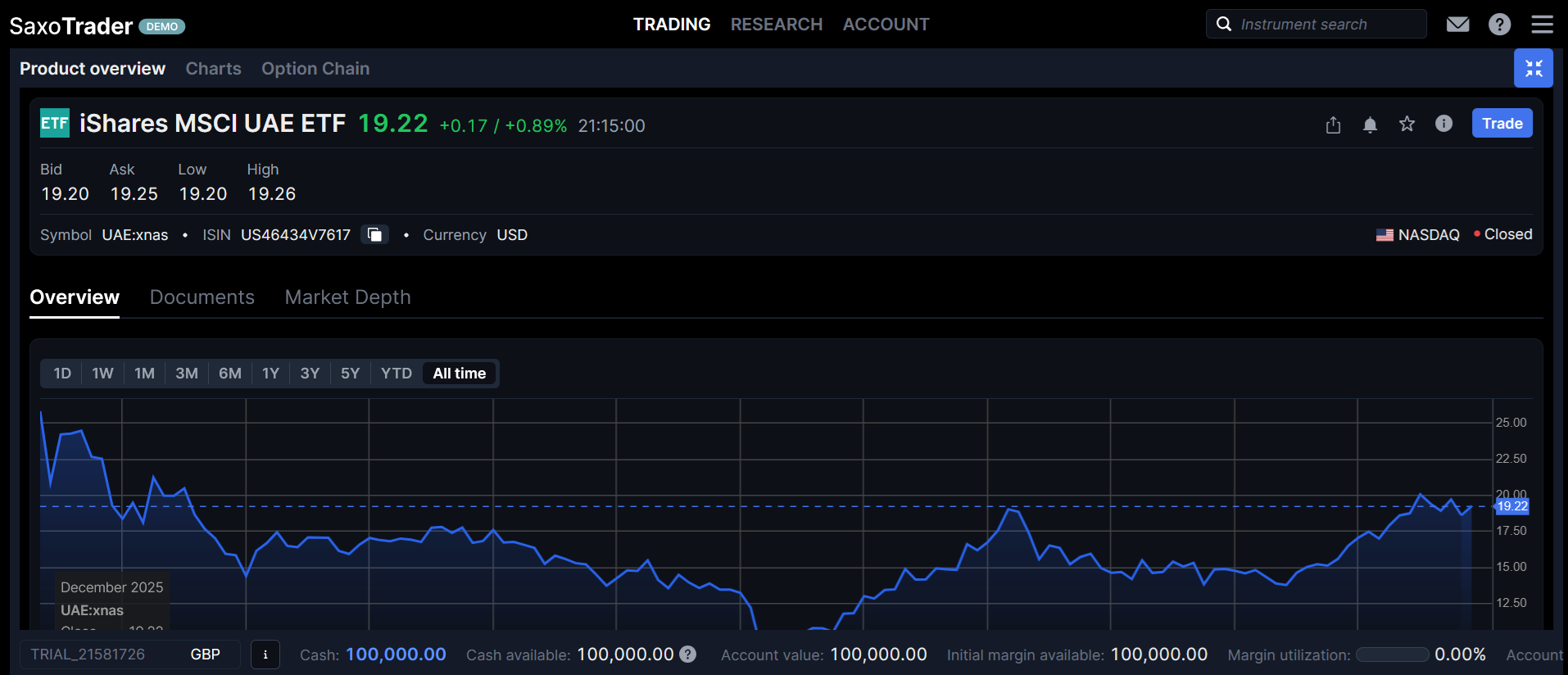Switch to Charts tab
The width and height of the screenshot is (1568, 675).
214,69
